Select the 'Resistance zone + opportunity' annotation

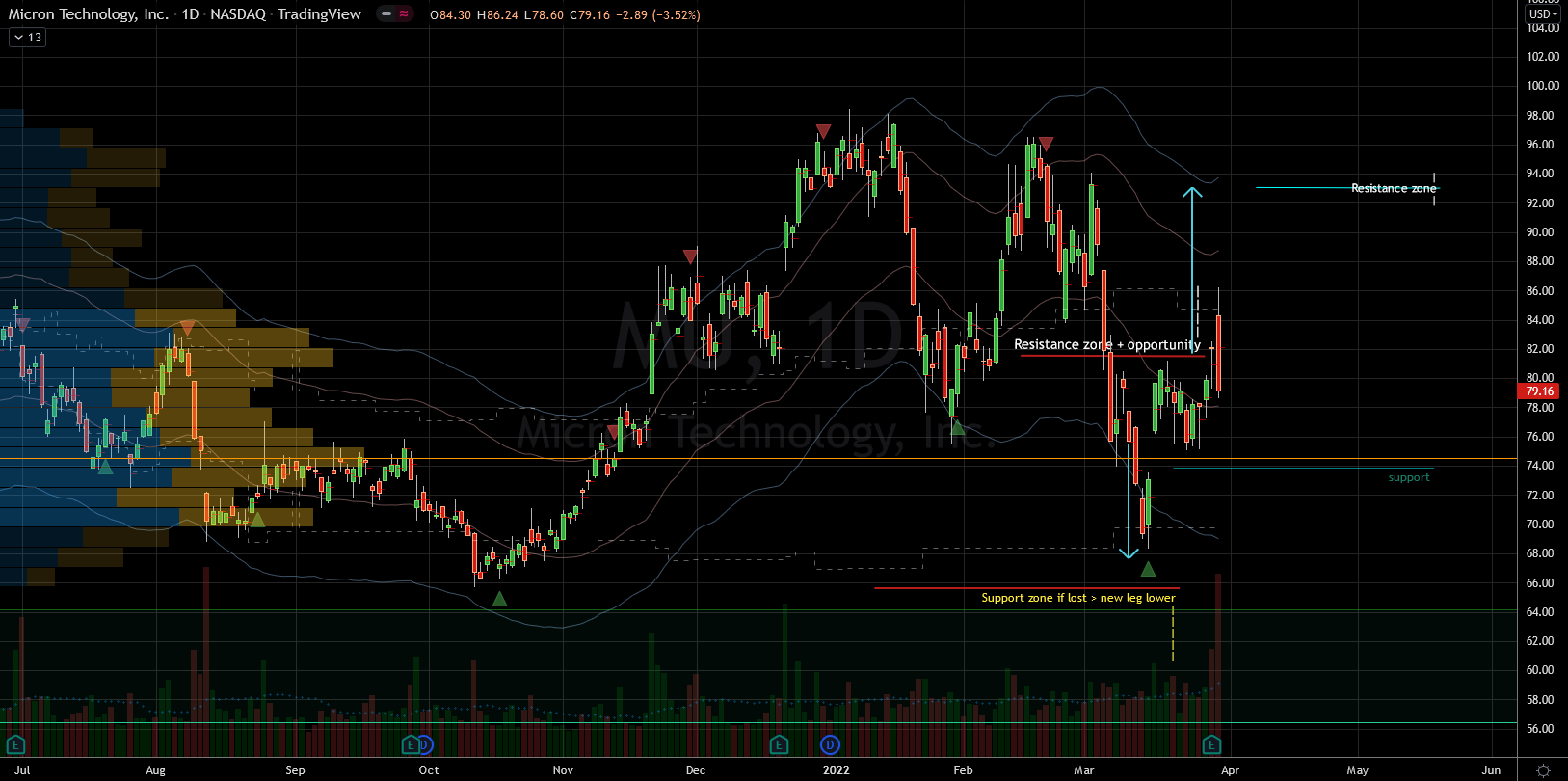click(x=1107, y=344)
